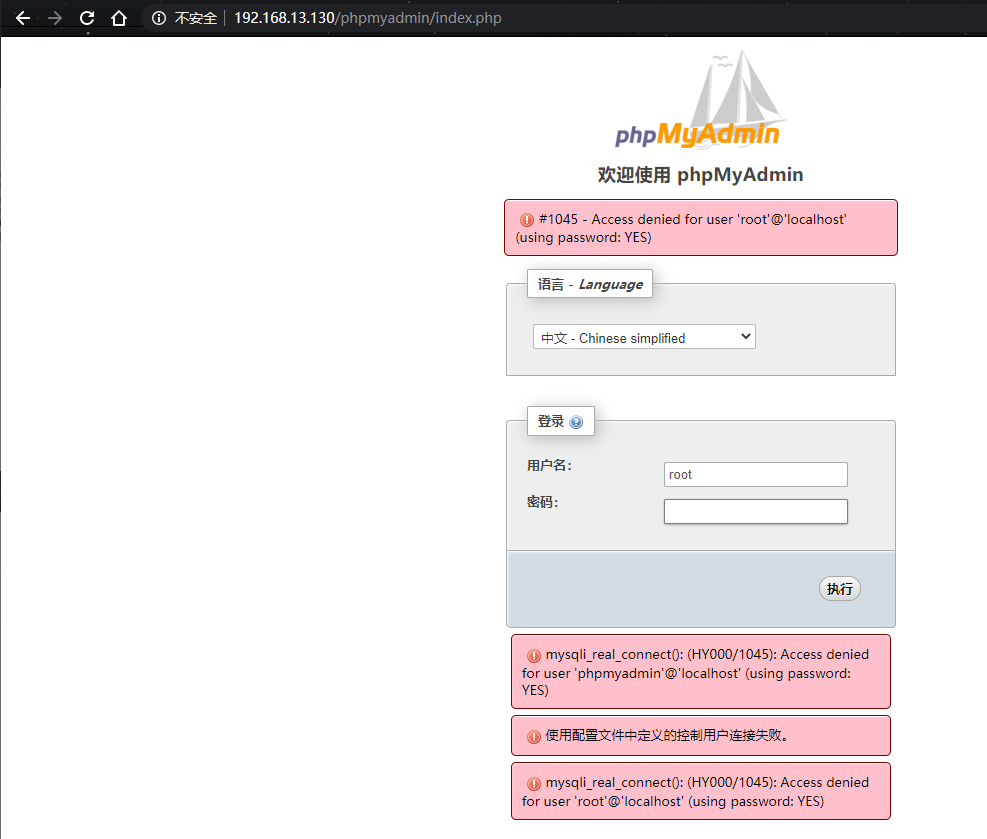987x839 pixels.
Task: Reload the page with refresh icon
Action: [87, 18]
